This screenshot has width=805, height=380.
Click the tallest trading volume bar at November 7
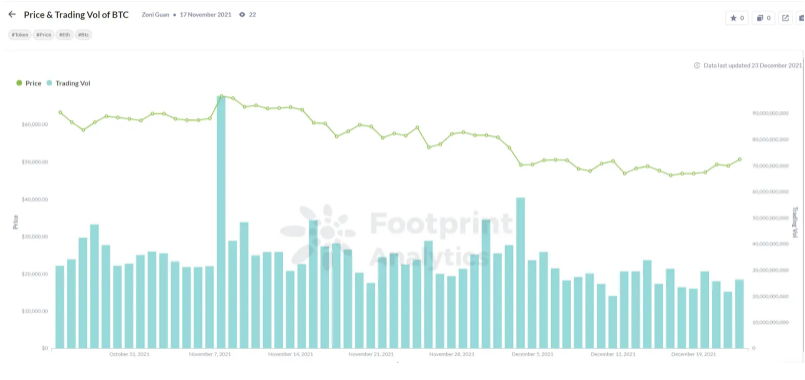coord(221,222)
